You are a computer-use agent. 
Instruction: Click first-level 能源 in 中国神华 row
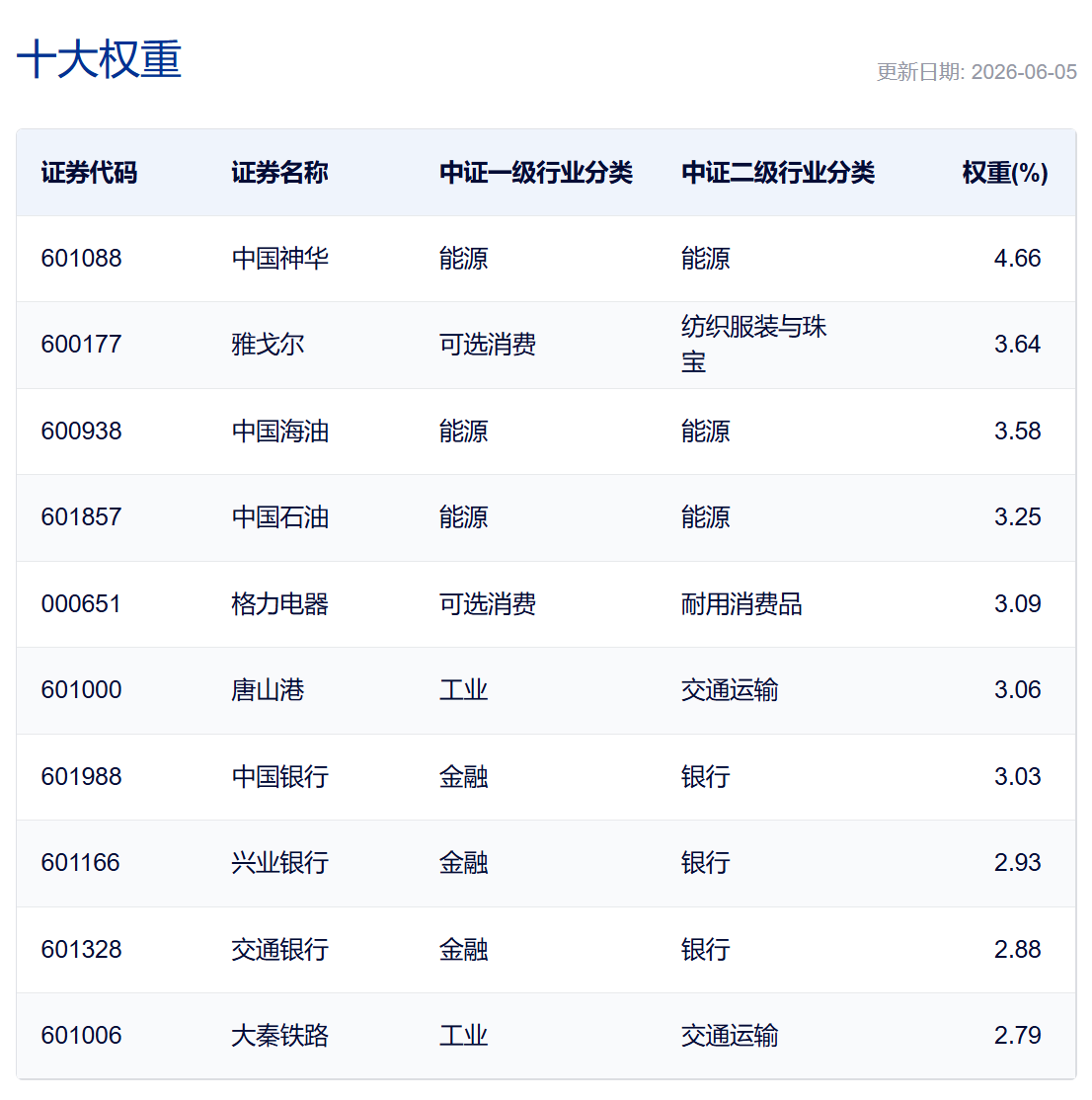coord(464,258)
